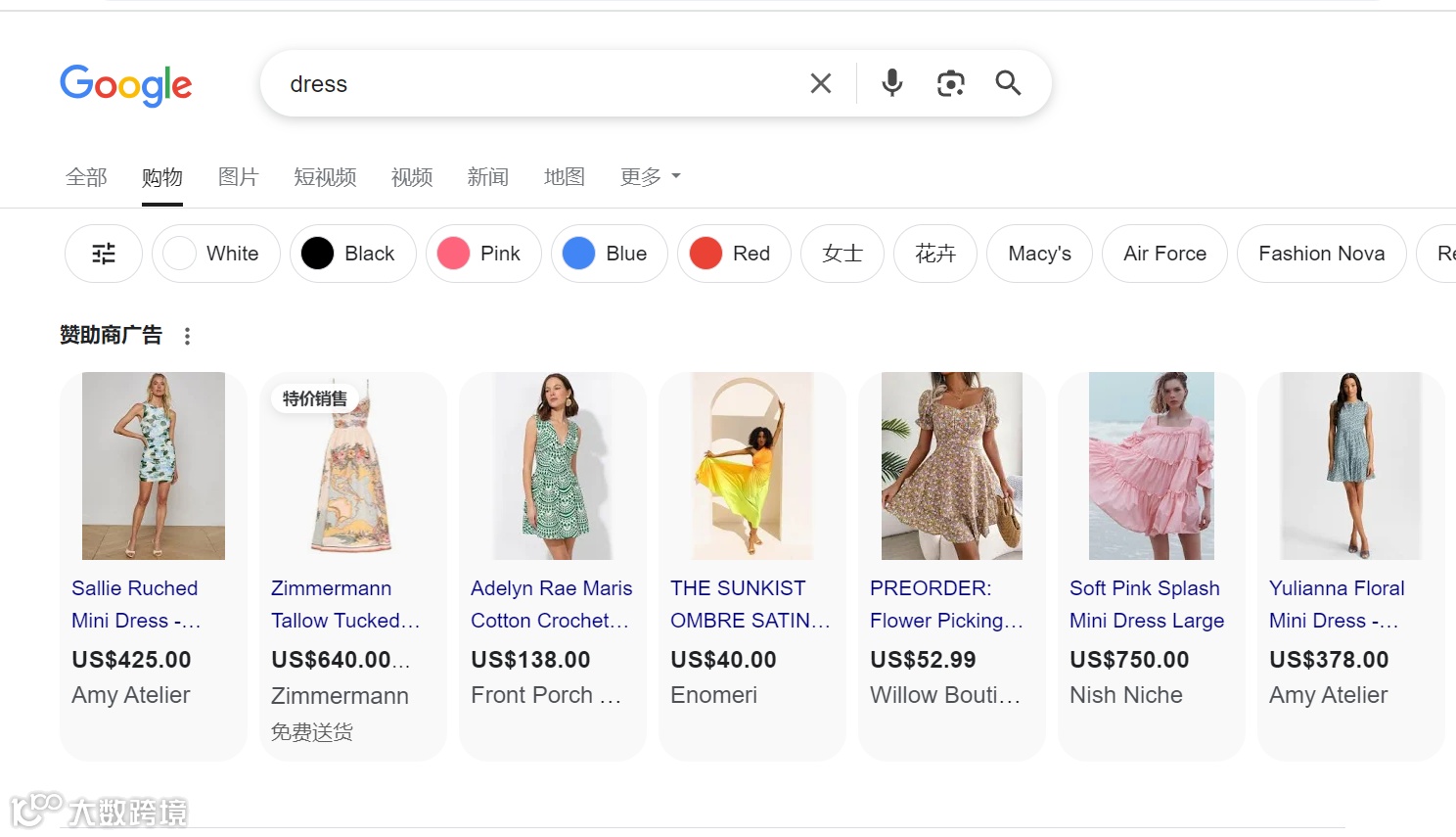Click the US$425.00 price
1456x837 pixels.
tap(131, 660)
